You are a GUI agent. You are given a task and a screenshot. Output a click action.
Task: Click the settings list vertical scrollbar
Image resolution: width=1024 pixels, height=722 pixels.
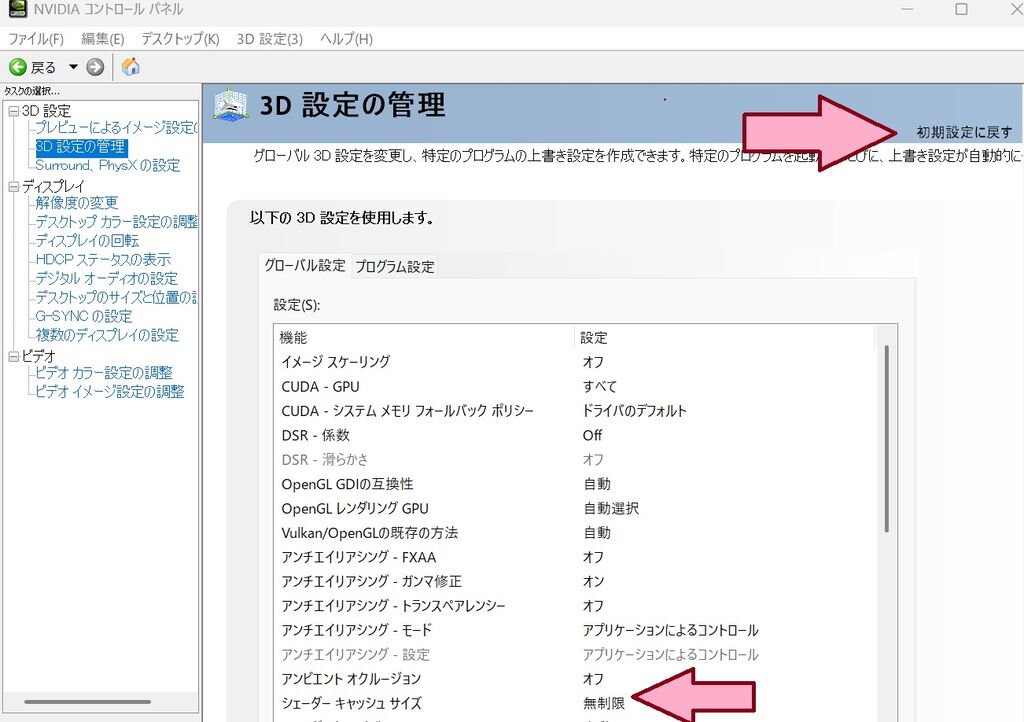(x=886, y=438)
